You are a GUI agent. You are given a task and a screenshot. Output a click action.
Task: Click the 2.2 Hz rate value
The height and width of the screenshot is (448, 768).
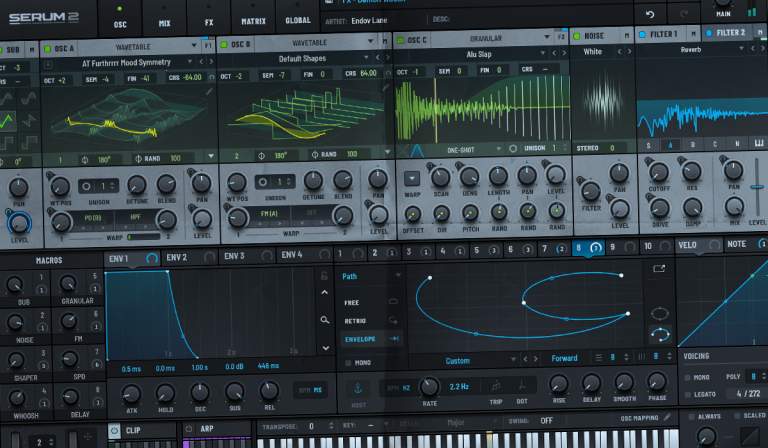click(459, 386)
